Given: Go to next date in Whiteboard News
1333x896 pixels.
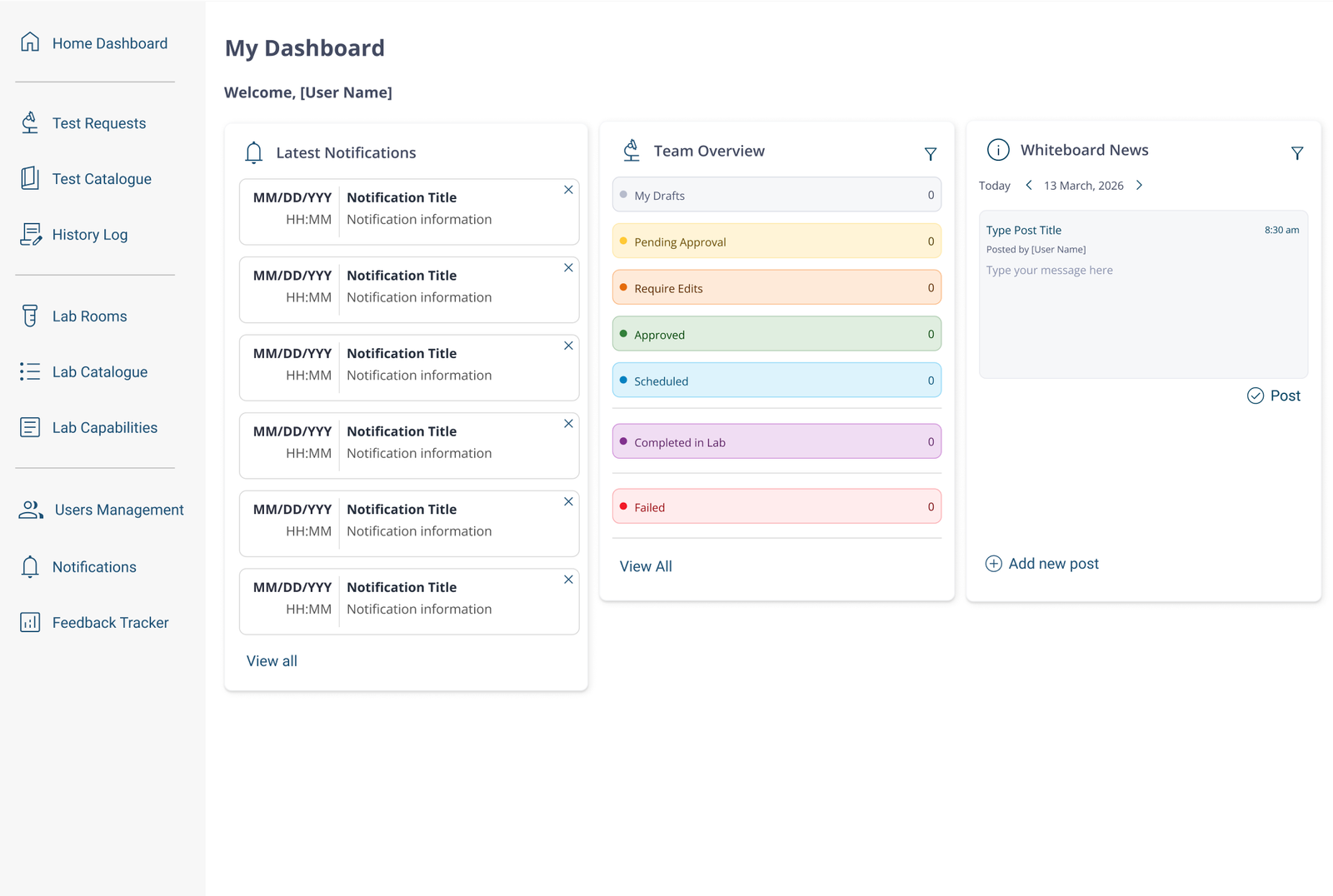Looking at the screenshot, I should coord(1139,185).
